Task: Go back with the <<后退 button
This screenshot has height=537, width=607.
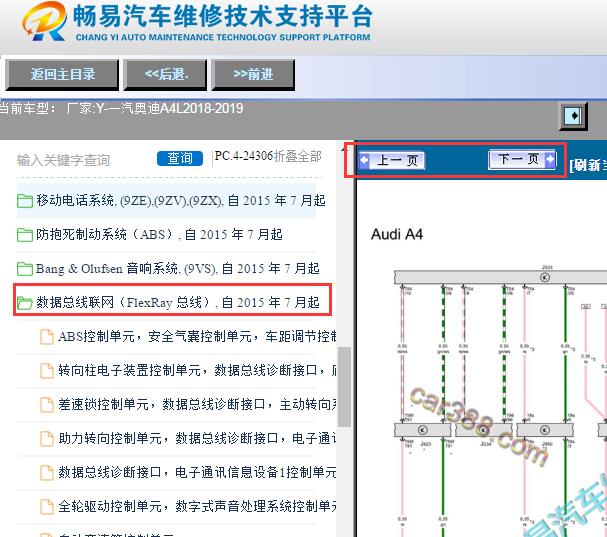Action: coord(166,75)
